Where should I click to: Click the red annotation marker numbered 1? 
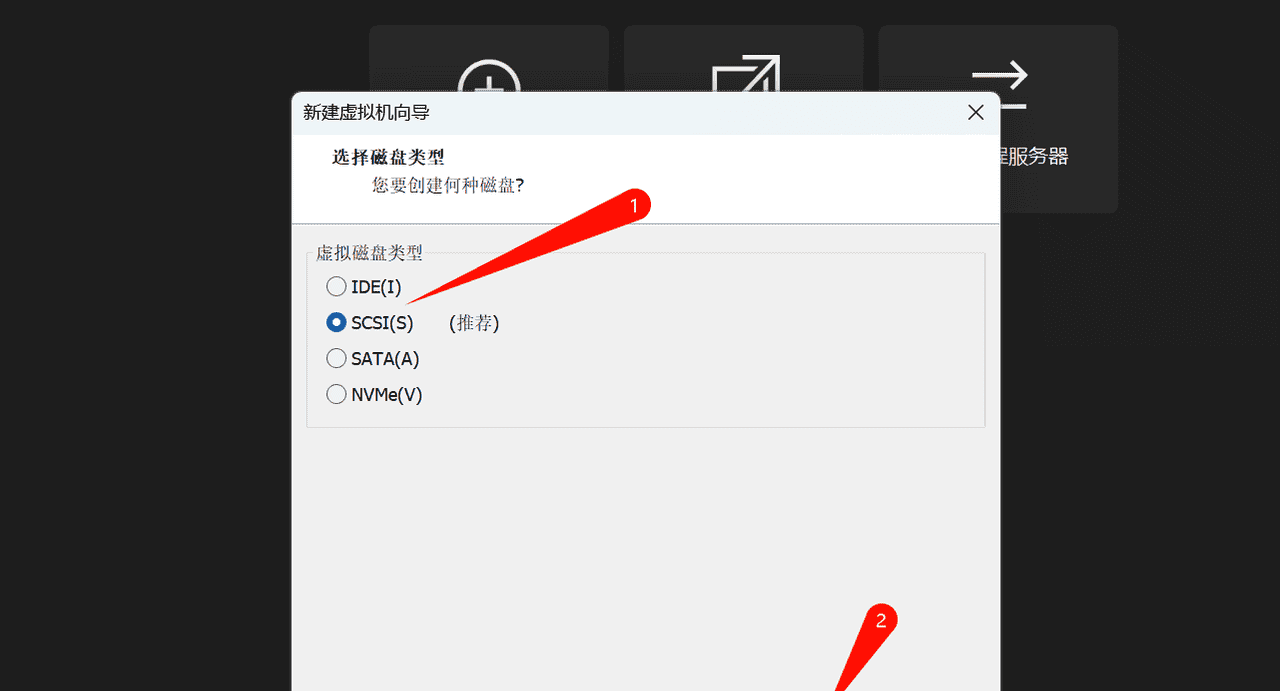pyautogui.click(x=633, y=205)
